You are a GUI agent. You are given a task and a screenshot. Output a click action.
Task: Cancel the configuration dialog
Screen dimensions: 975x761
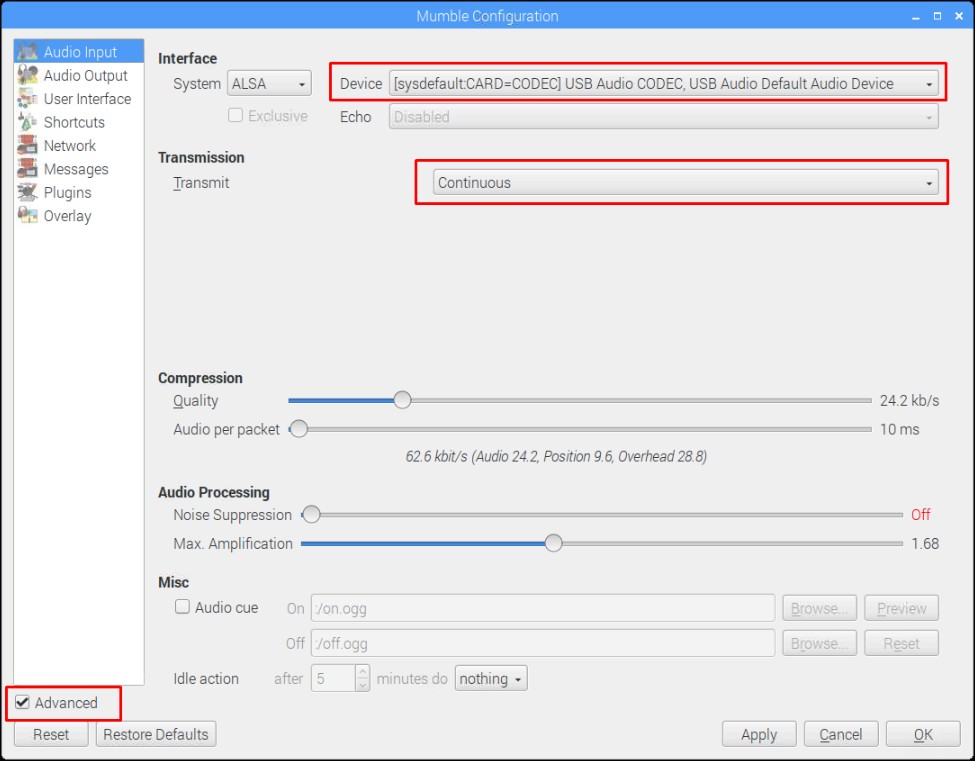coord(841,734)
